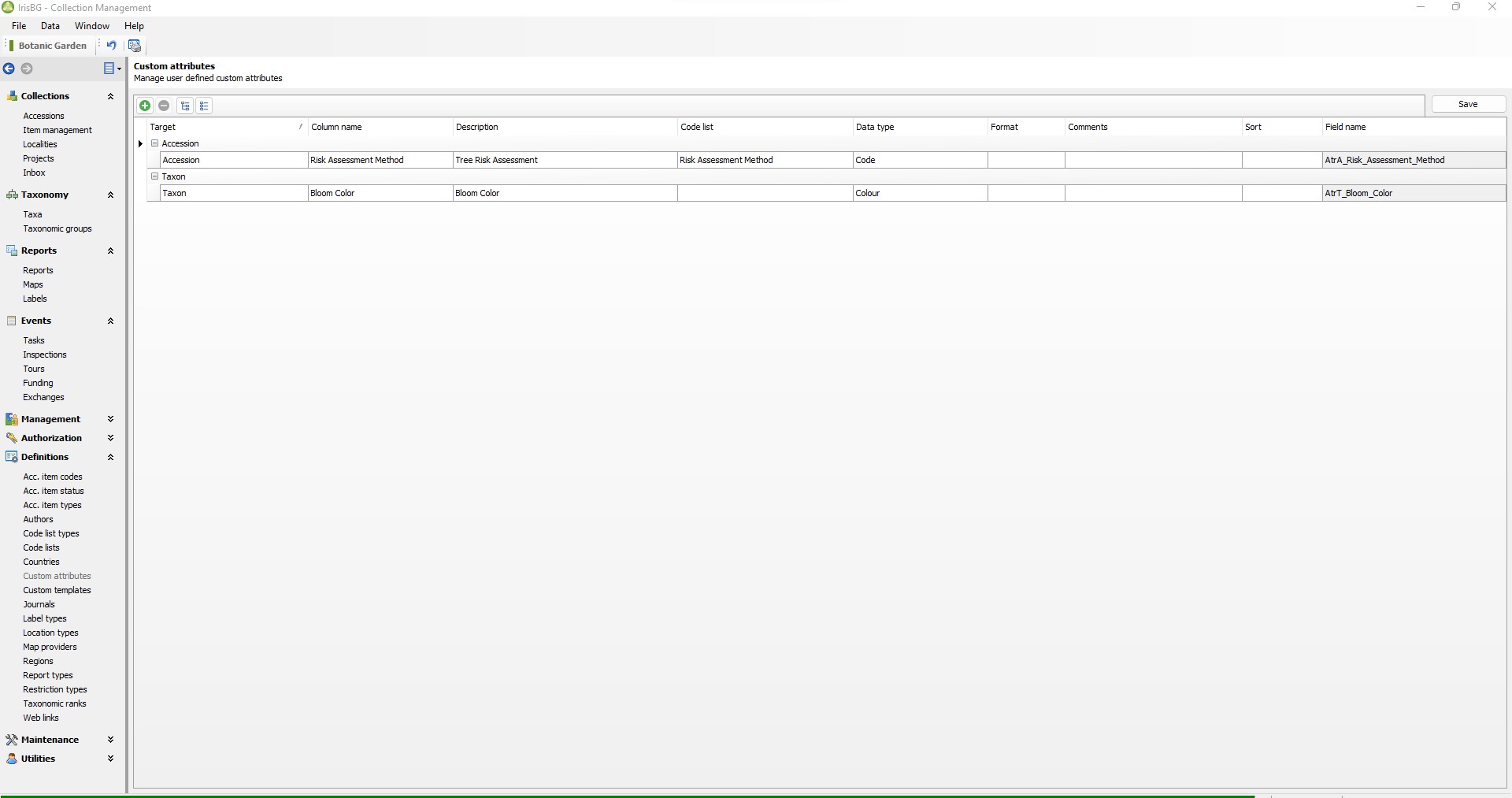Screen dimensions: 1512x798
Task: Open the Data menu
Action: (x=50, y=26)
